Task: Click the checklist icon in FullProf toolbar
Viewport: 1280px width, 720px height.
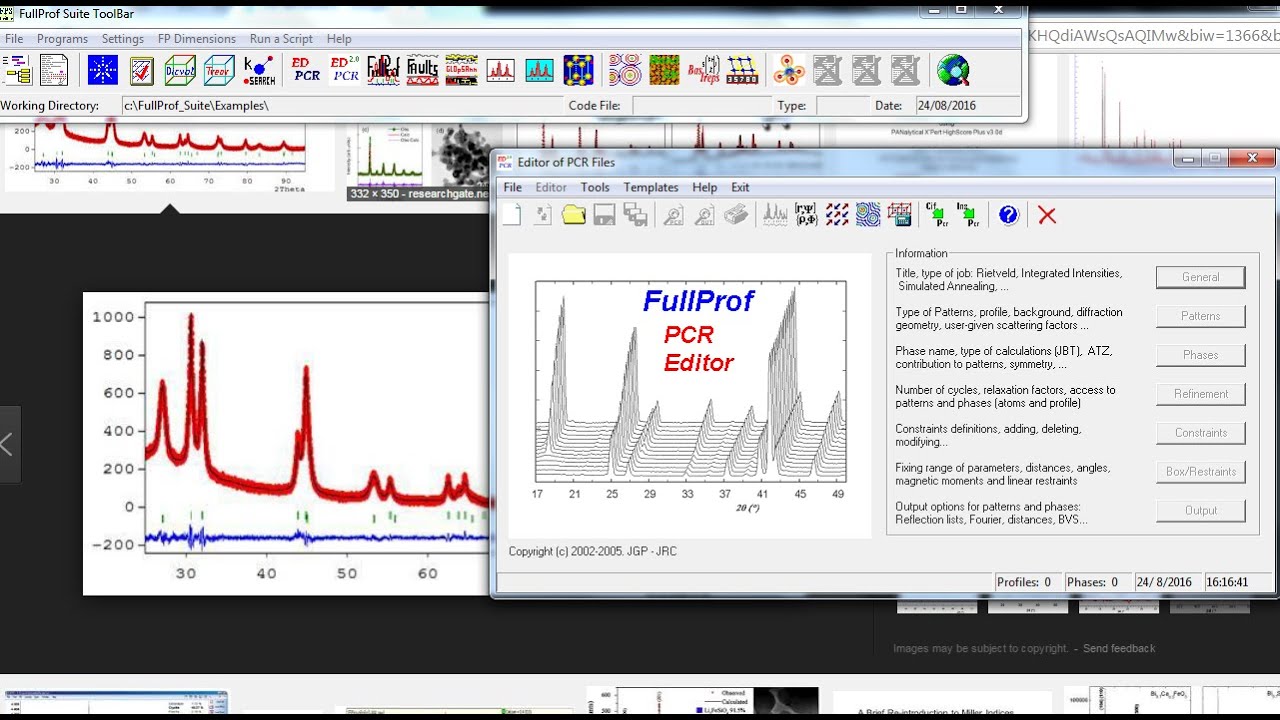Action: 142,70
